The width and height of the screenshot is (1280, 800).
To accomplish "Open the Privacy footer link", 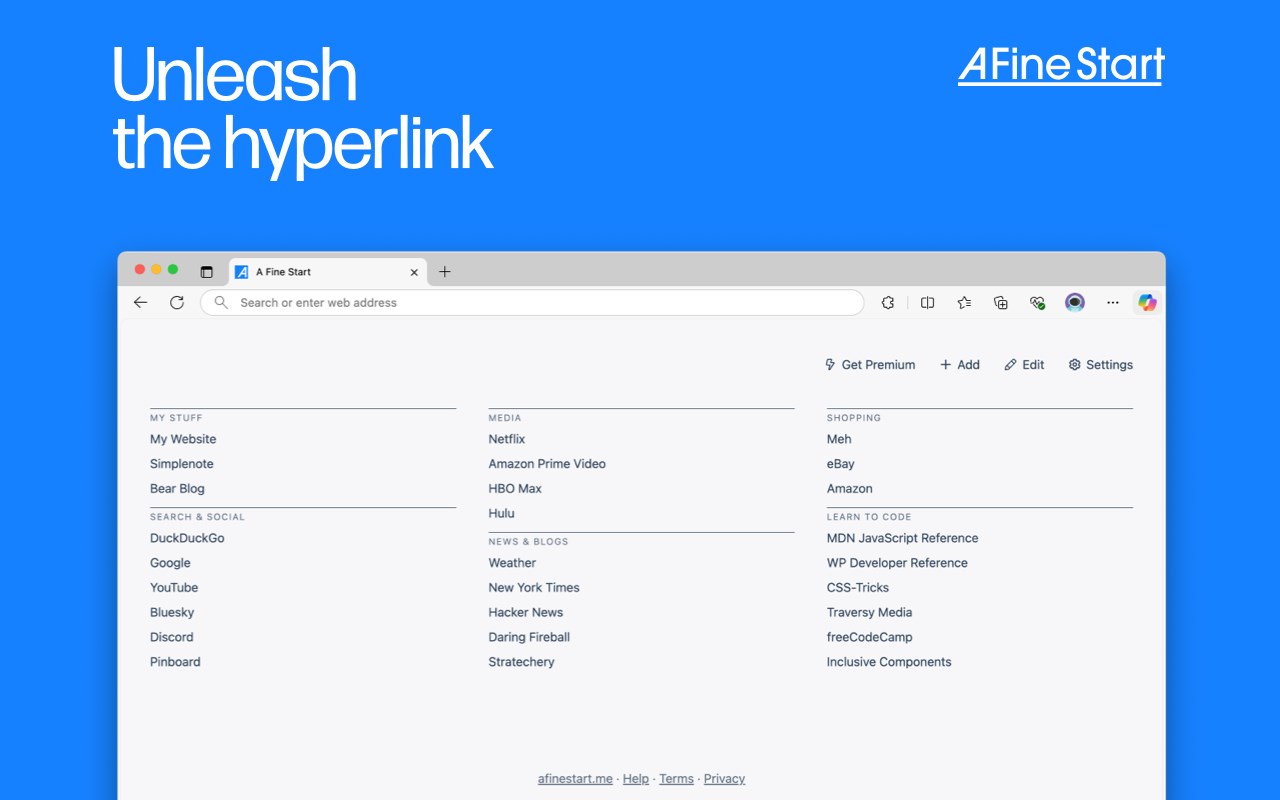I will 724,779.
